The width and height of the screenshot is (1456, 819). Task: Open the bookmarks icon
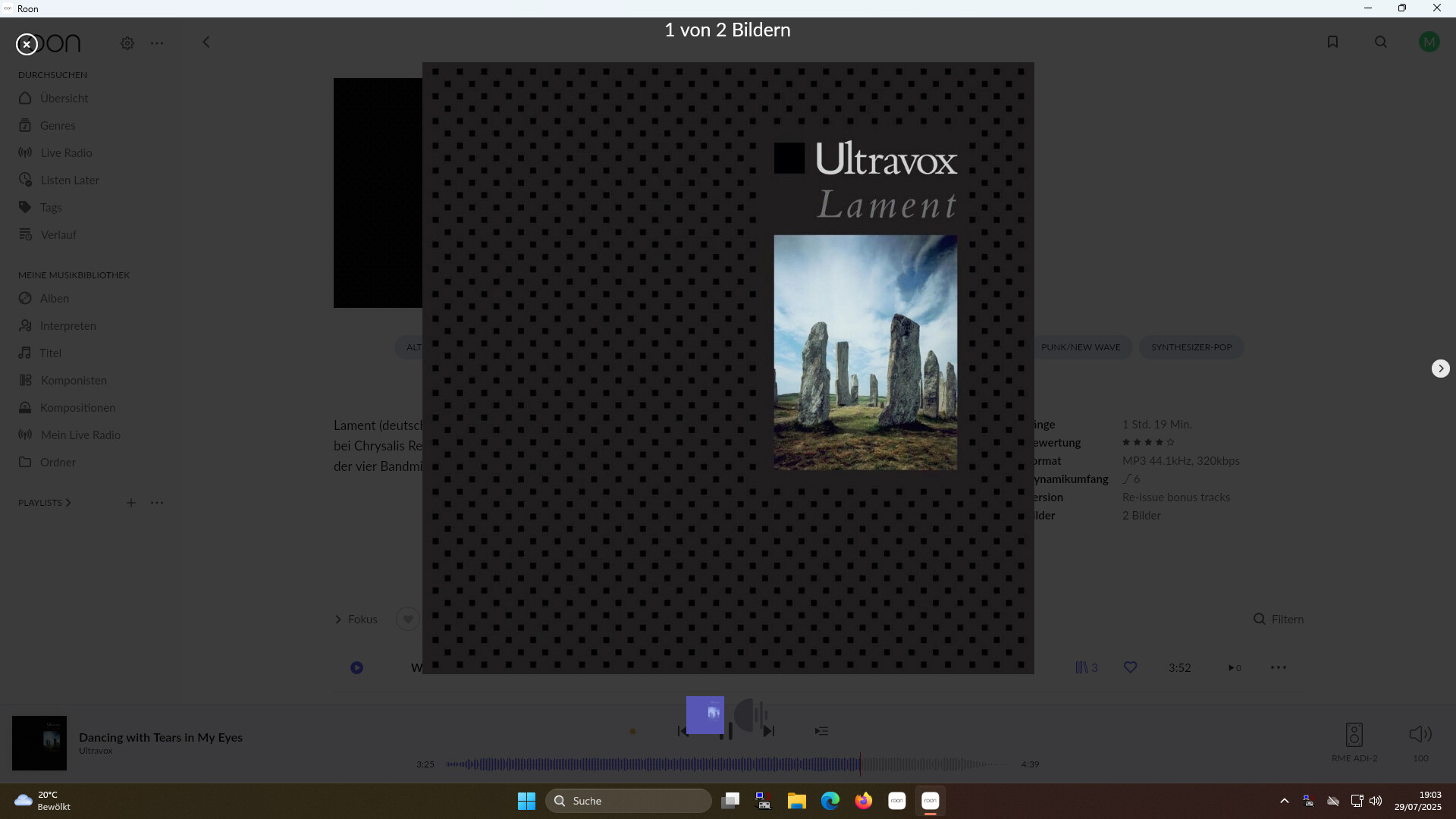point(1332,42)
